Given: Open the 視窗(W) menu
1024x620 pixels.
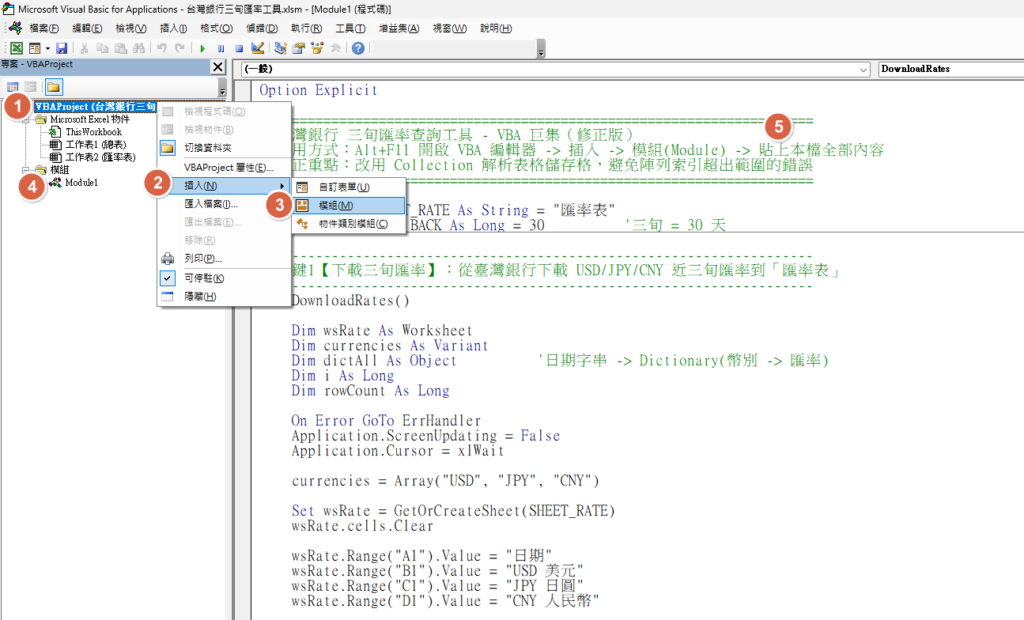Looking at the screenshot, I should 449,29.
